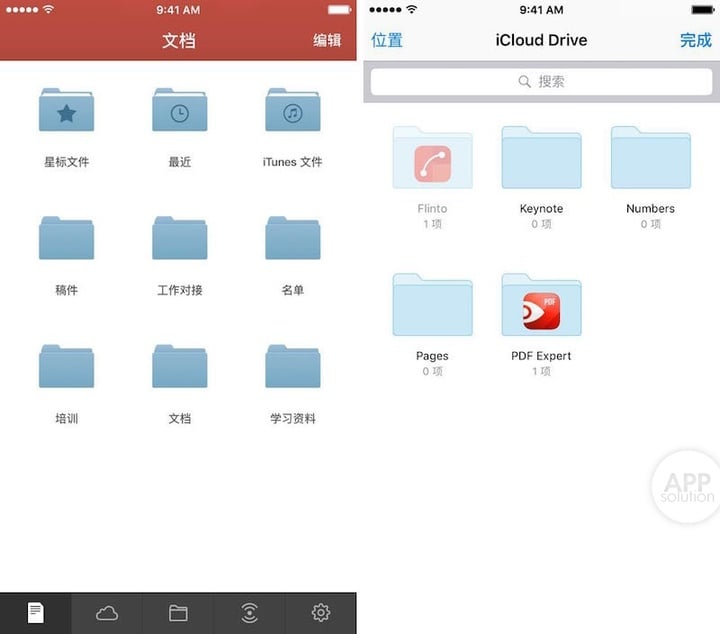Tap 编辑 edit button in red header

coord(327,41)
